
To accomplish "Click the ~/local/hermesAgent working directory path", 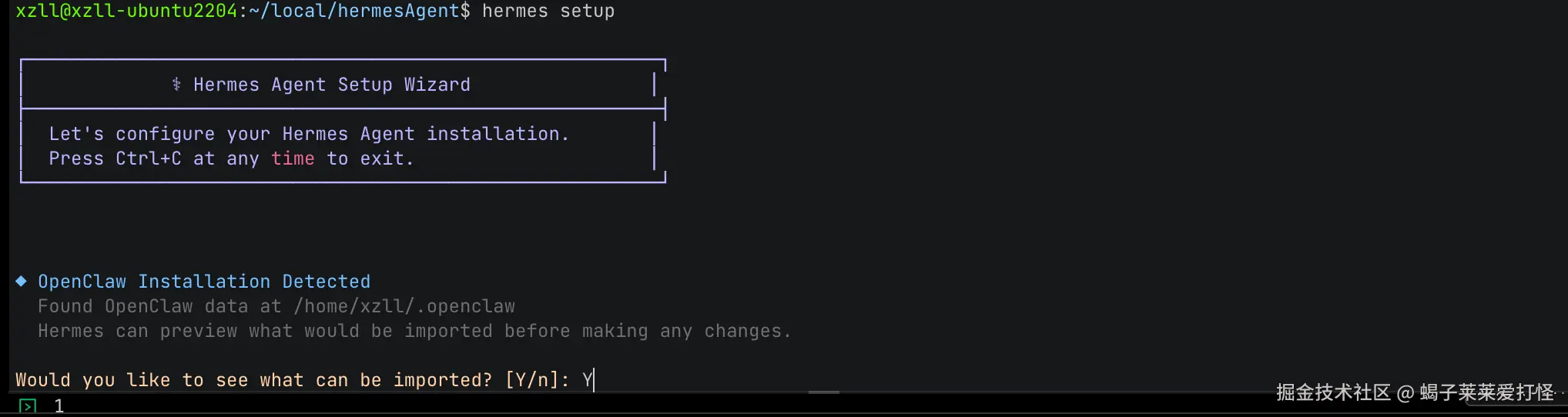I will [360, 12].
